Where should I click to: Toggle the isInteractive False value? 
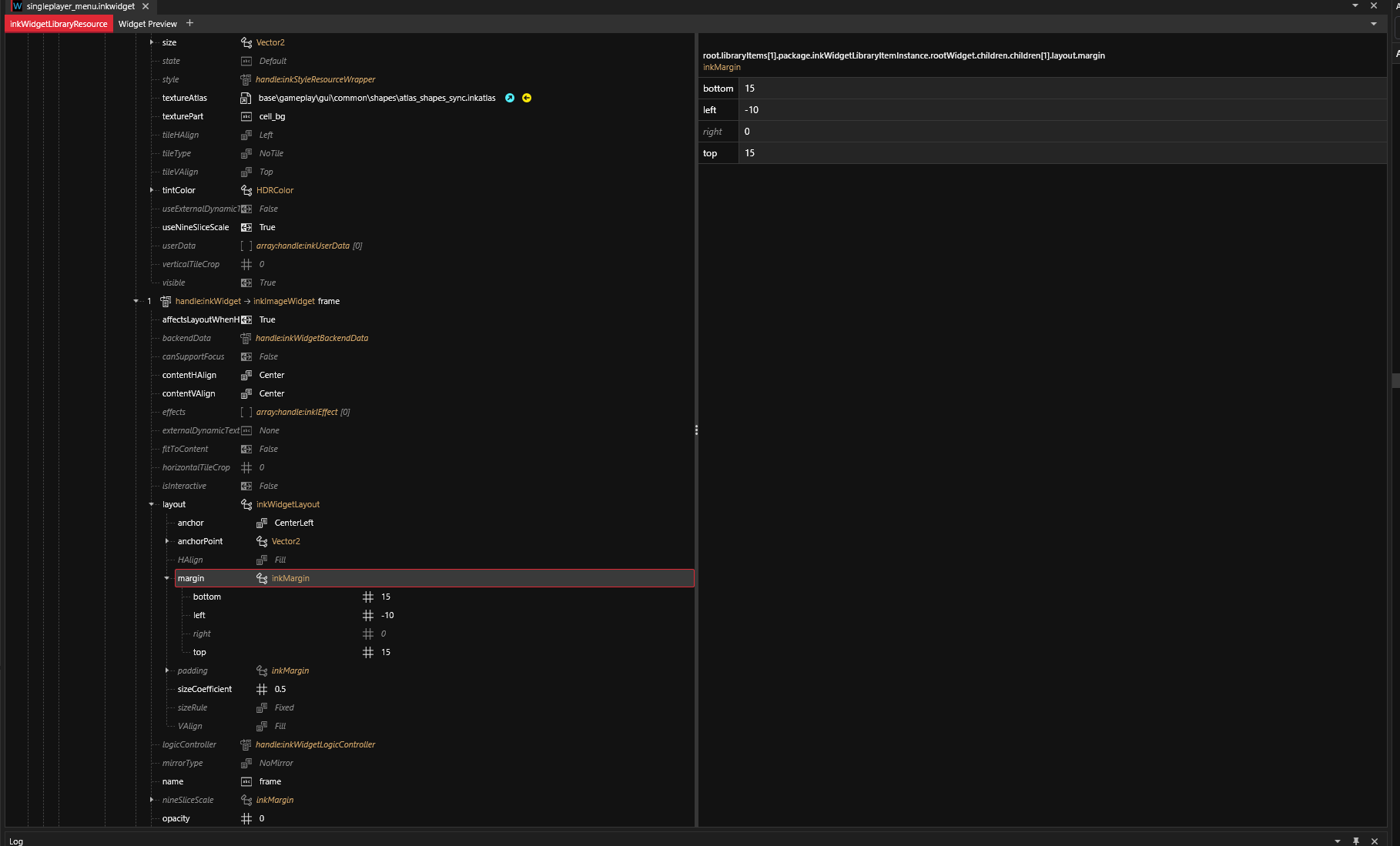[268, 486]
